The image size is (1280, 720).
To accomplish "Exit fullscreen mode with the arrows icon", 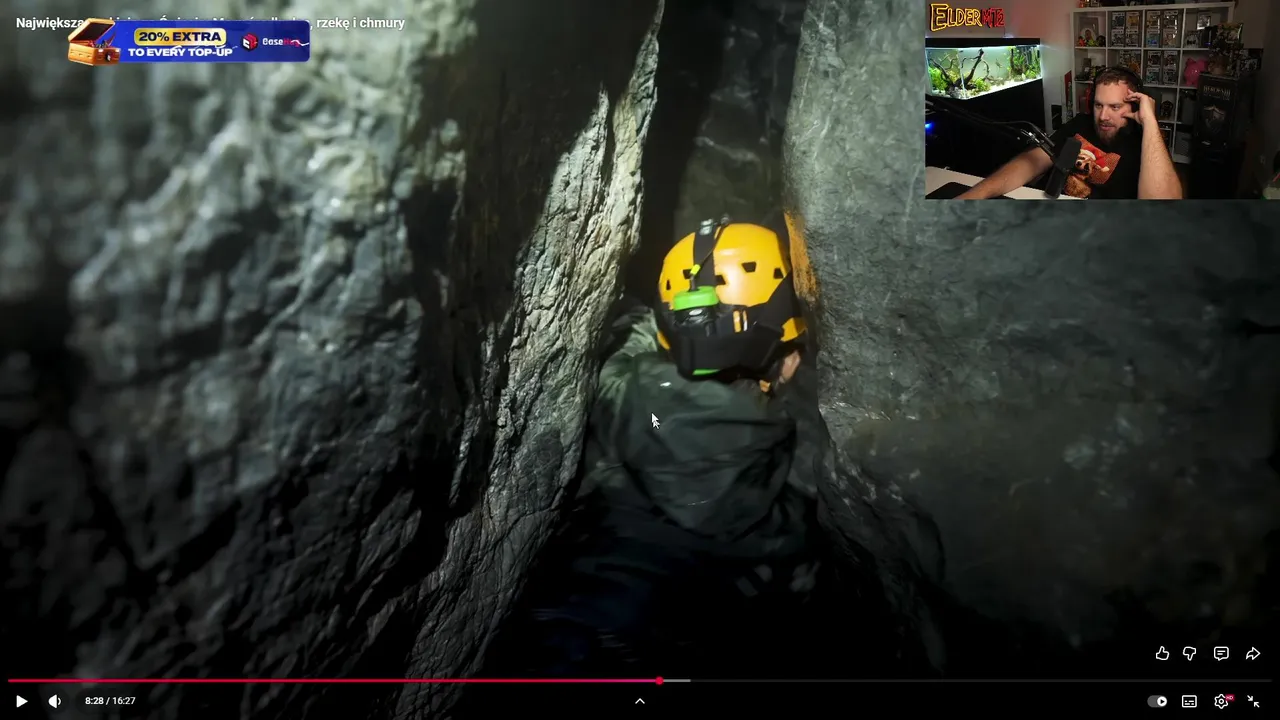I will pyautogui.click(x=1253, y=701).
